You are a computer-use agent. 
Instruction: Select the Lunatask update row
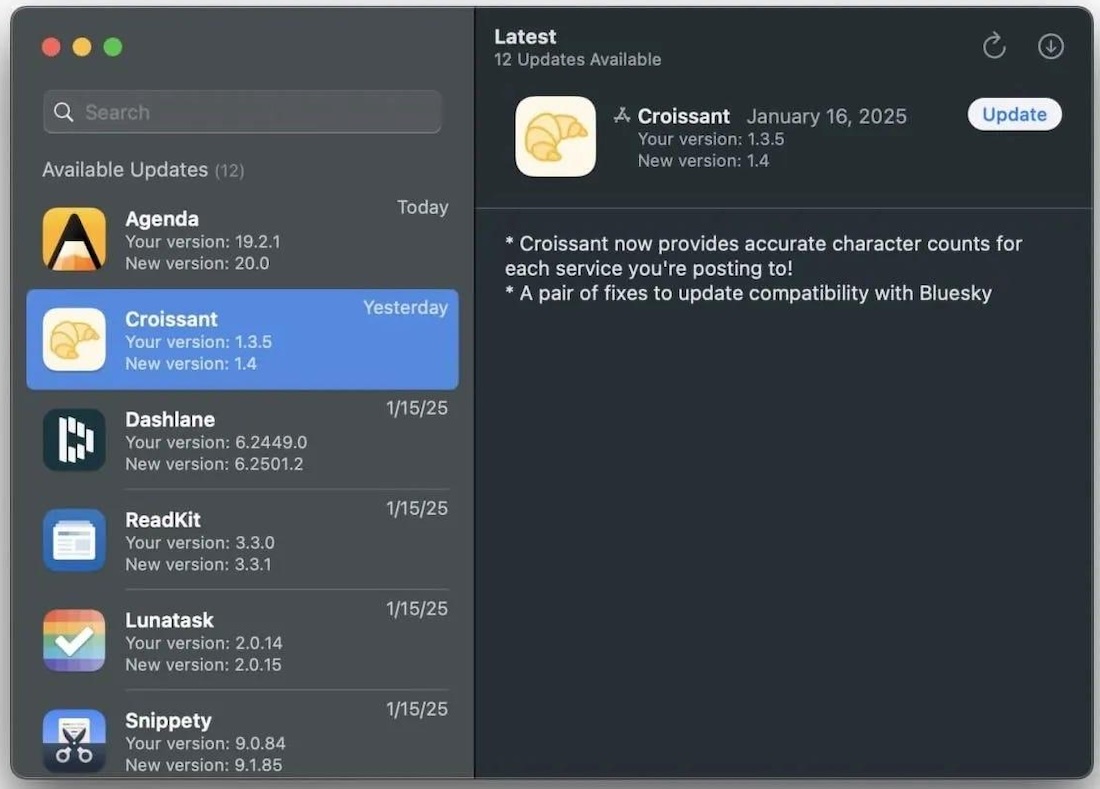(x=243, y=640)
